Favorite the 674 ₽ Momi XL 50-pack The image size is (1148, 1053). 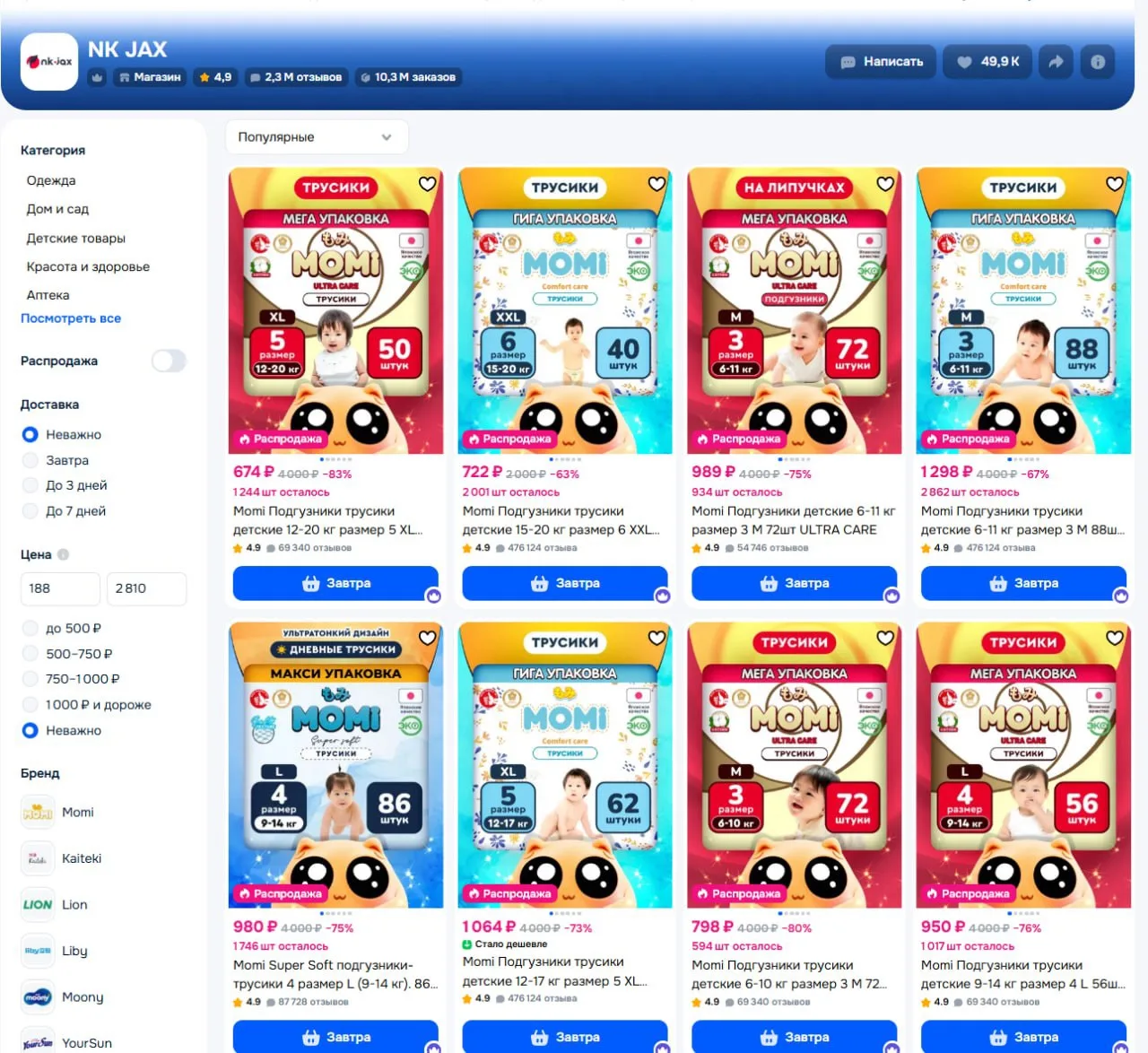[428, 184]
